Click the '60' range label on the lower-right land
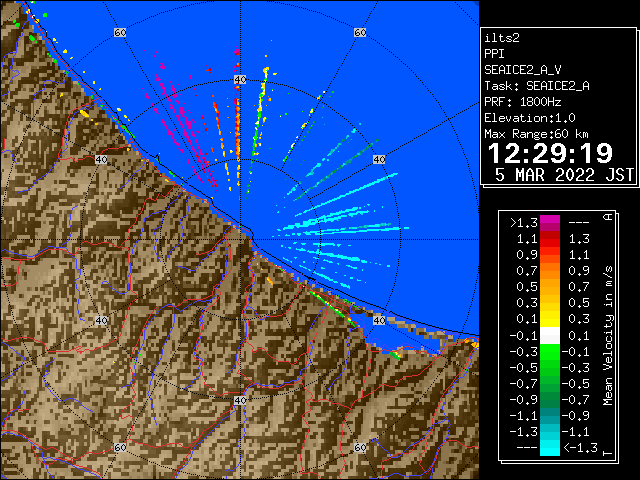 click(x=360, y=447)
